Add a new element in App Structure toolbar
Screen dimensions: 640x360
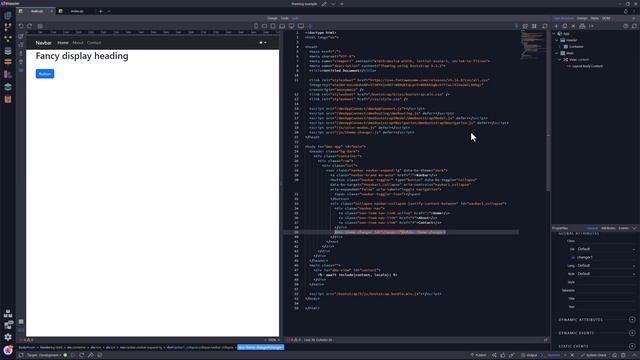pos(556,26)
